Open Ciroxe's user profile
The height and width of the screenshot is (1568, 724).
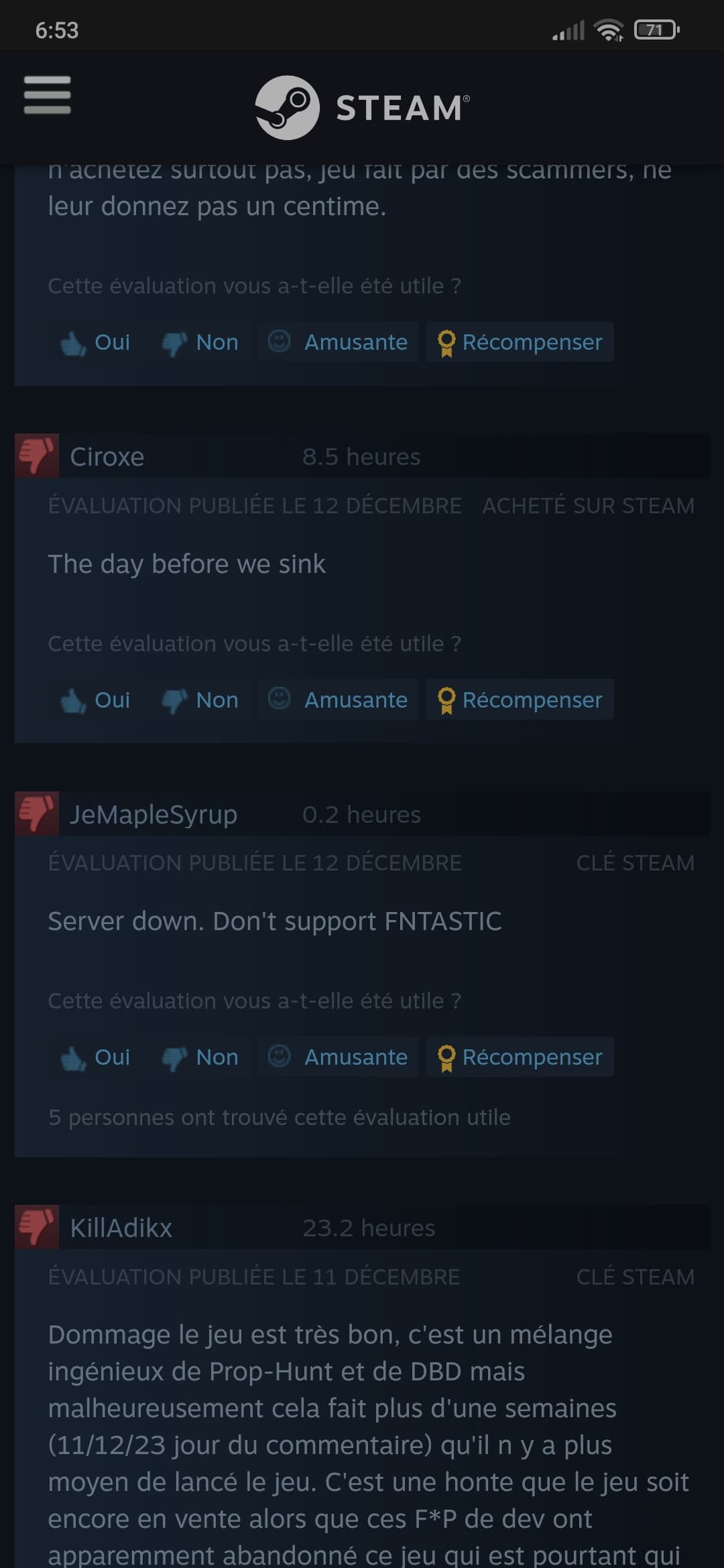point(107,456)
